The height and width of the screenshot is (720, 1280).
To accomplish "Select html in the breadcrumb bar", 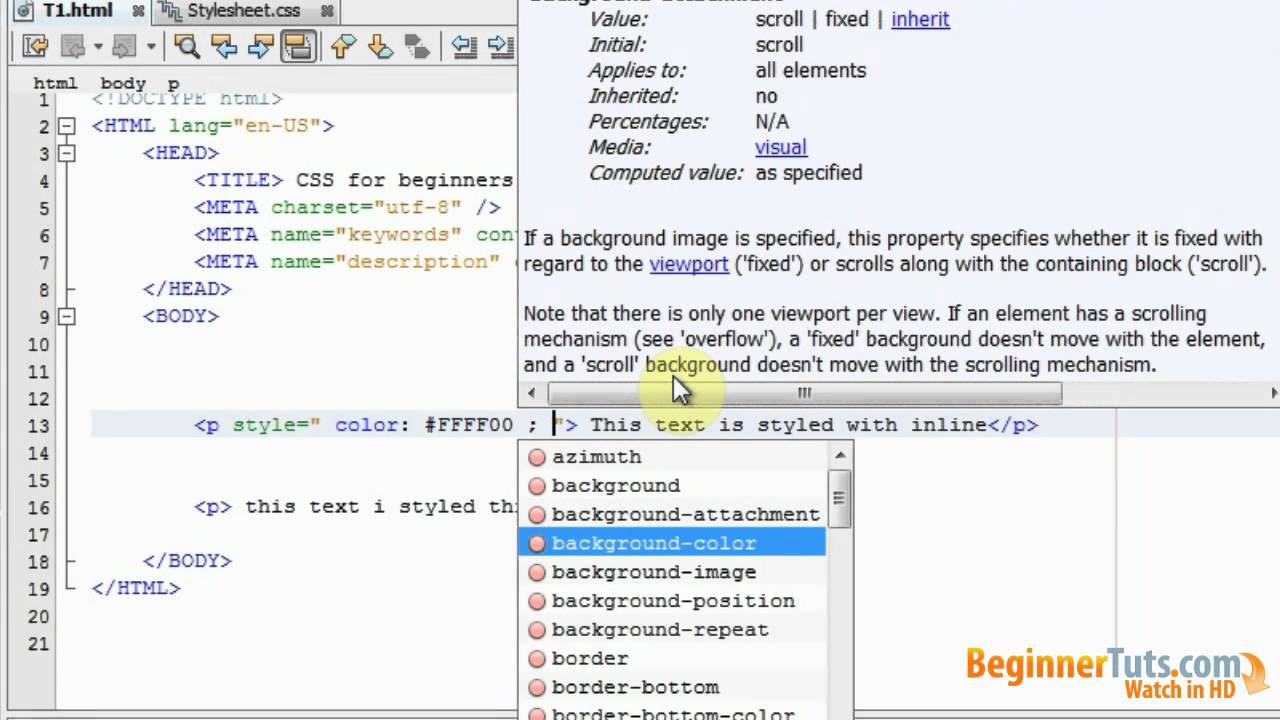I will 55,83.
